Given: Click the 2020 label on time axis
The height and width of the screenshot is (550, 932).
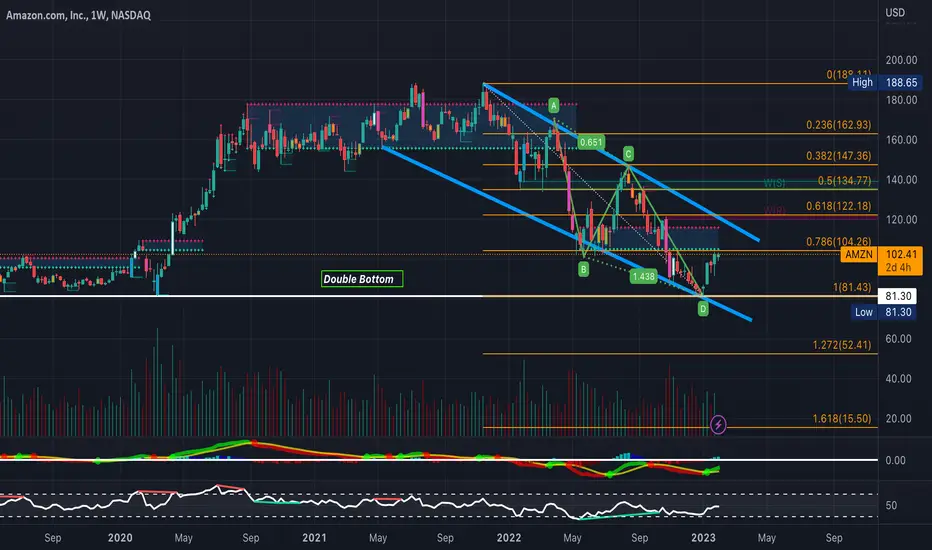Looking at the screenshot, I should tap(120, 538).
